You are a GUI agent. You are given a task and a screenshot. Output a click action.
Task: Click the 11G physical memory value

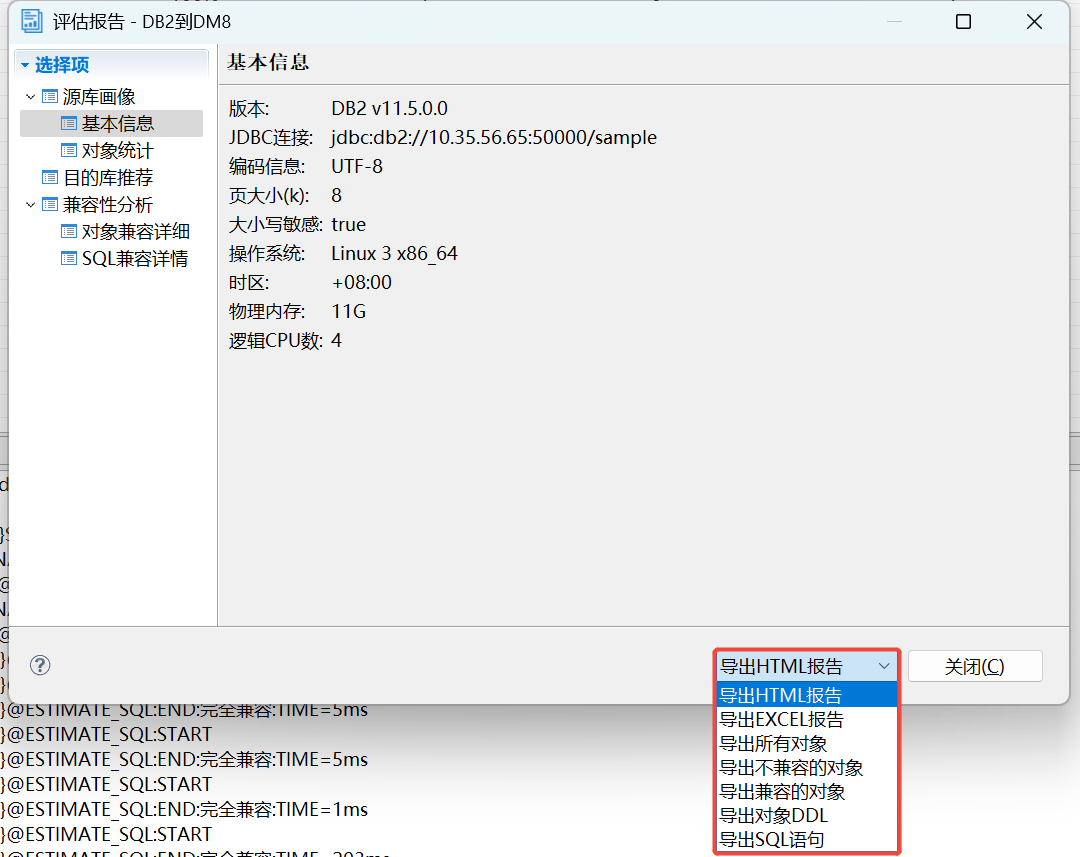[349, 311]
